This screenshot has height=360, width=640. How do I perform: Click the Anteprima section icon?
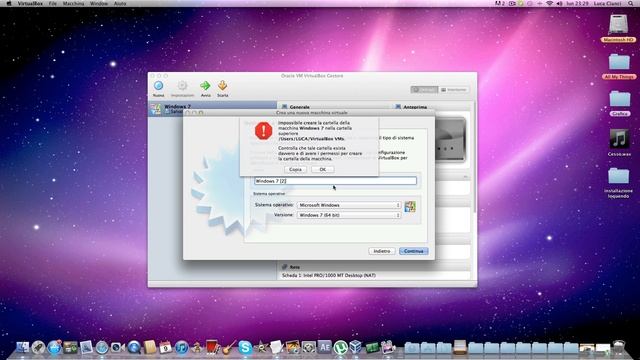point(398,107)
